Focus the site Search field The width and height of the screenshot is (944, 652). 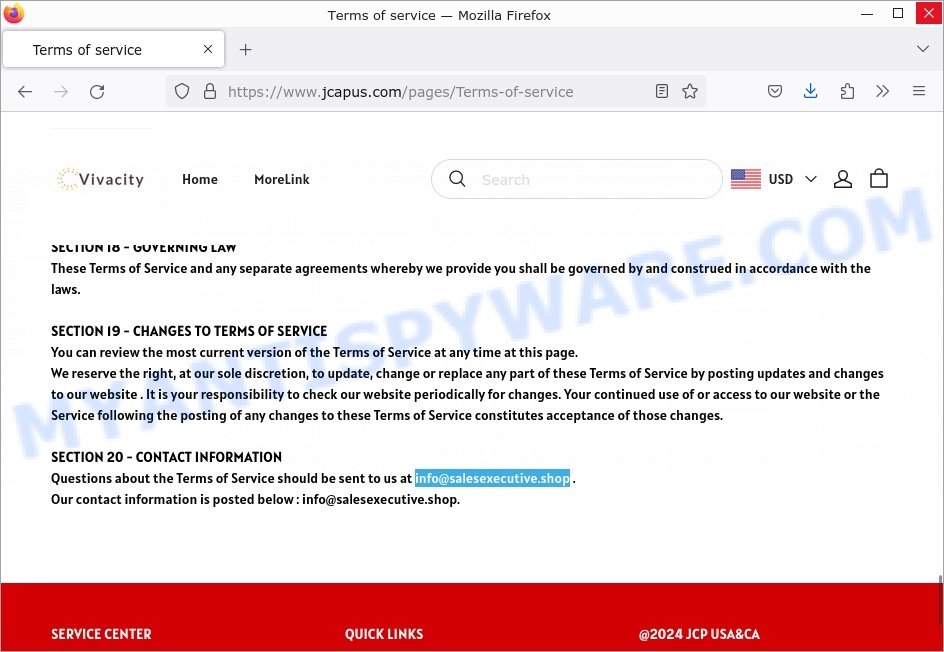click(577, 179)
